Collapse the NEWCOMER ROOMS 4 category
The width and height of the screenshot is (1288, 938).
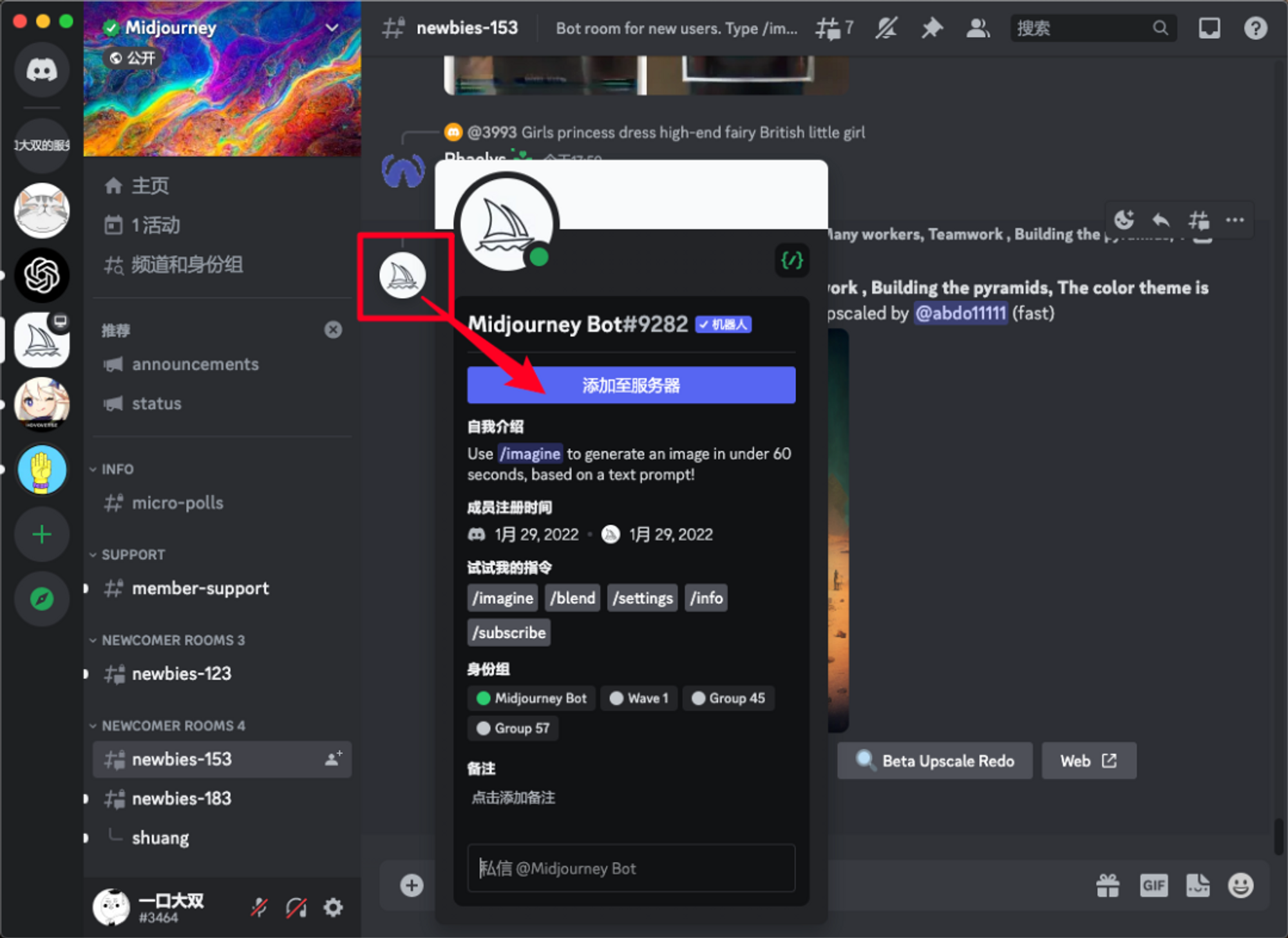click(173, 726)
